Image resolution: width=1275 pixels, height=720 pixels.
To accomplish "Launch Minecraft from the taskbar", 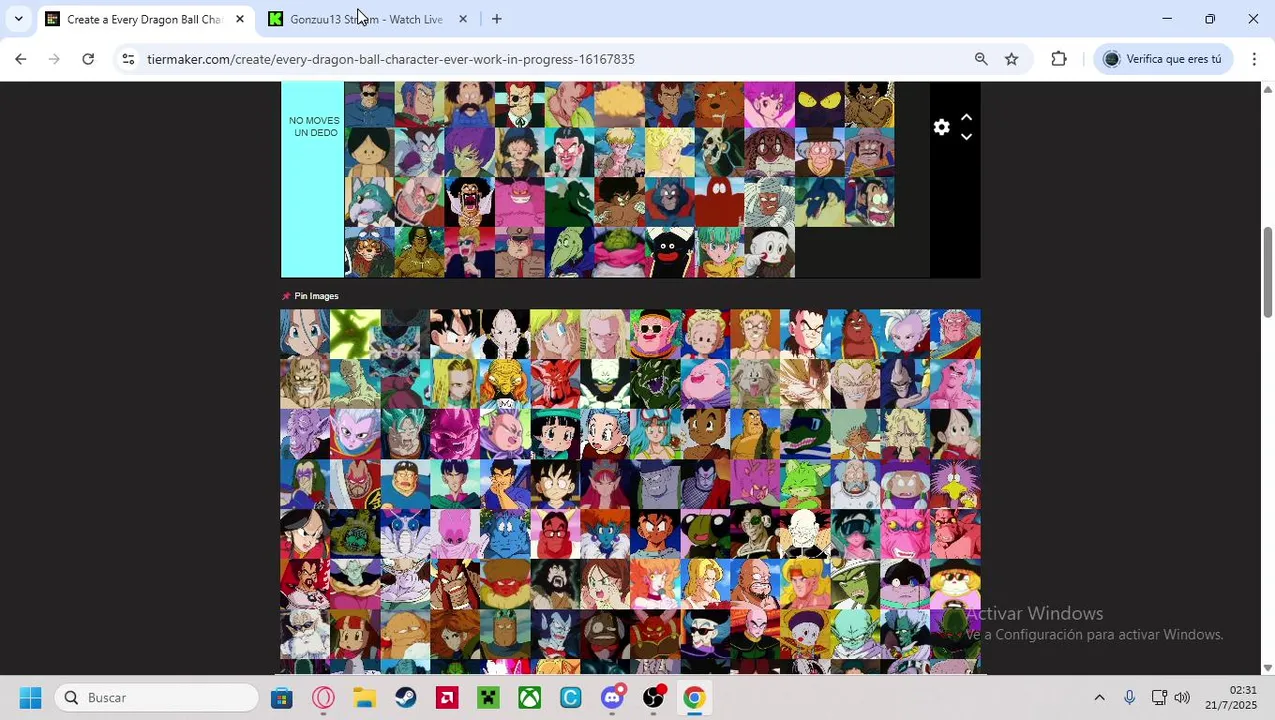I will click(488, 698).
